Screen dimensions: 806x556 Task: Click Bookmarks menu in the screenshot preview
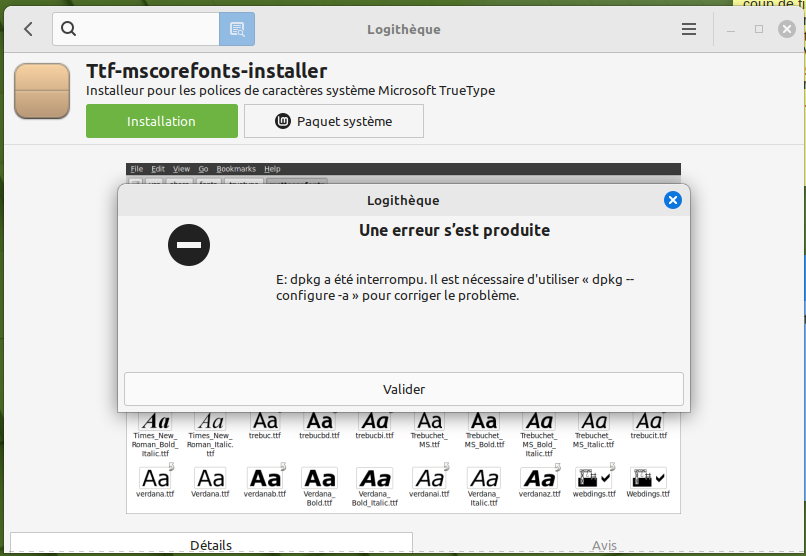click(x=236, y=169)
